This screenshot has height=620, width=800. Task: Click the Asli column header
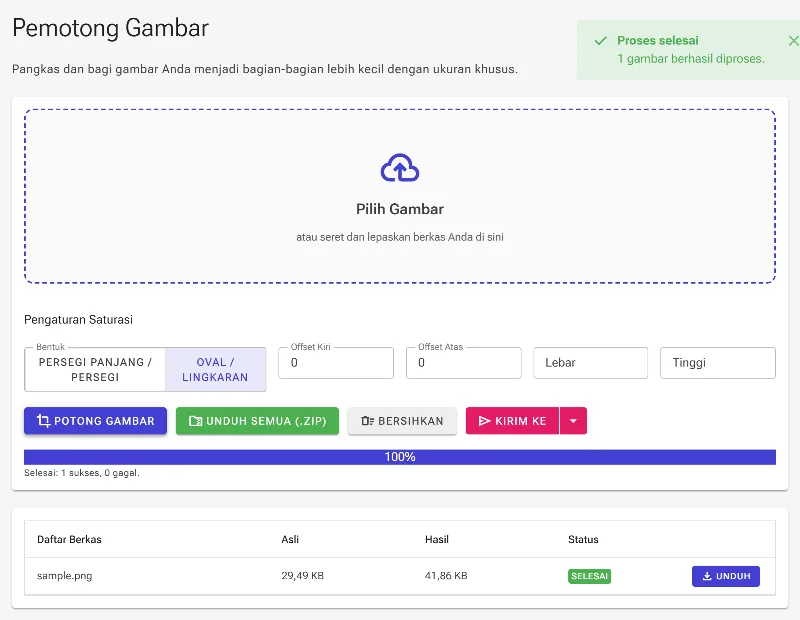coord(290,539)
